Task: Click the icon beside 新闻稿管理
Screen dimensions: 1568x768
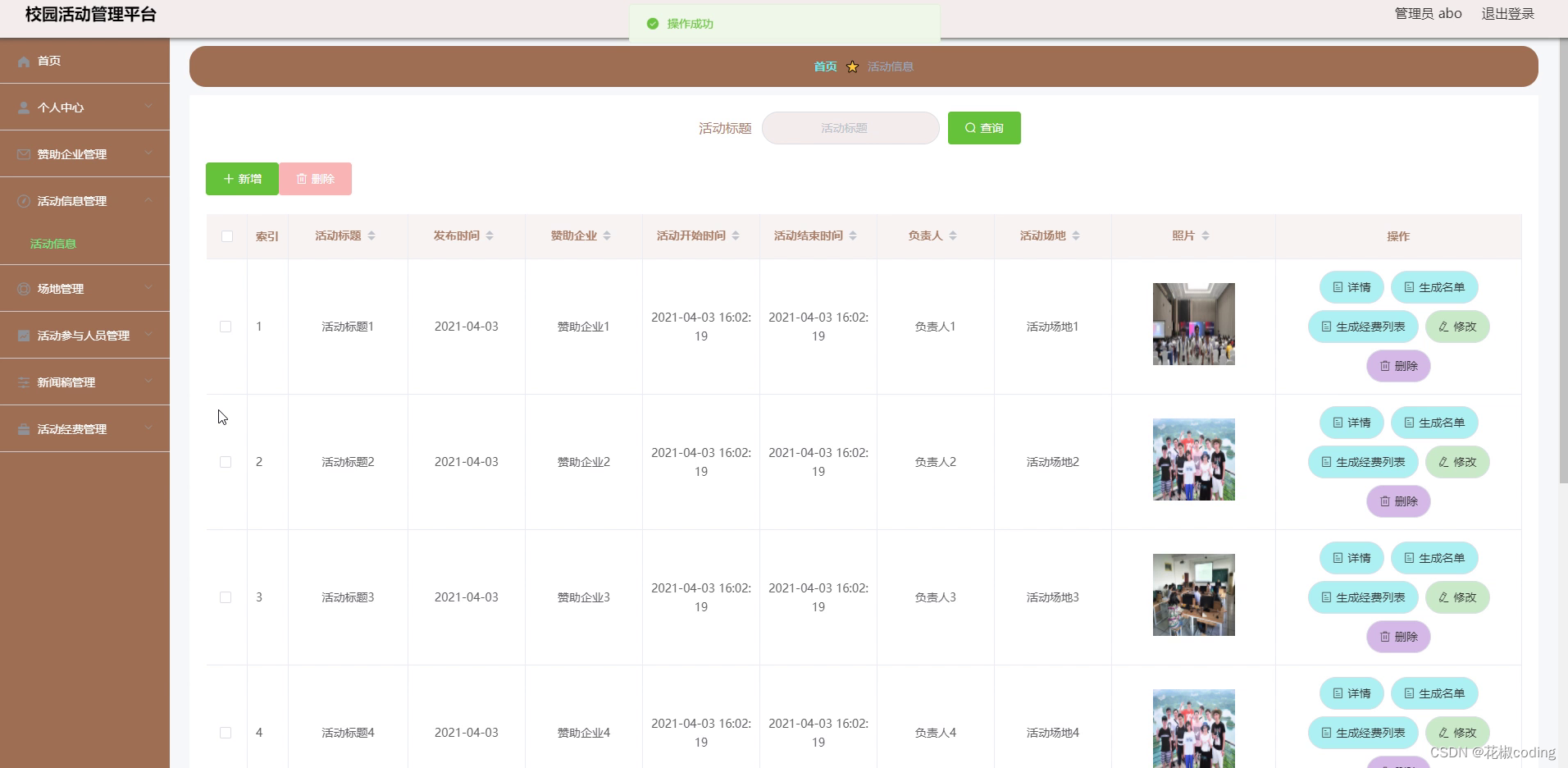Action: (23, 383)
